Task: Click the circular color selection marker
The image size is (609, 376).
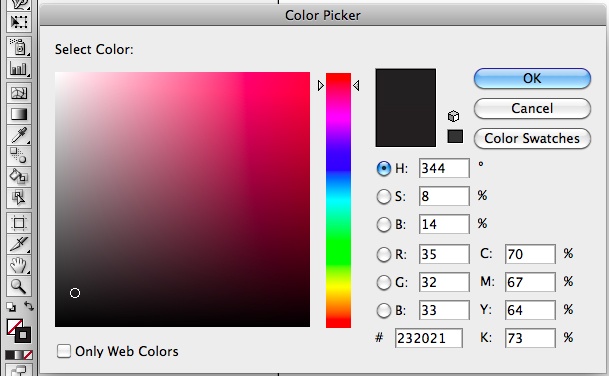Action: (75, 293)
